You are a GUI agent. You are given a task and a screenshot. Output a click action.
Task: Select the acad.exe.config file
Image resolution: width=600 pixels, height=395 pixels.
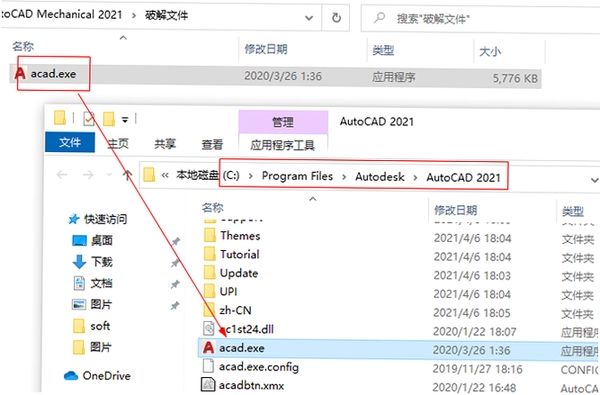coord(259,367)
